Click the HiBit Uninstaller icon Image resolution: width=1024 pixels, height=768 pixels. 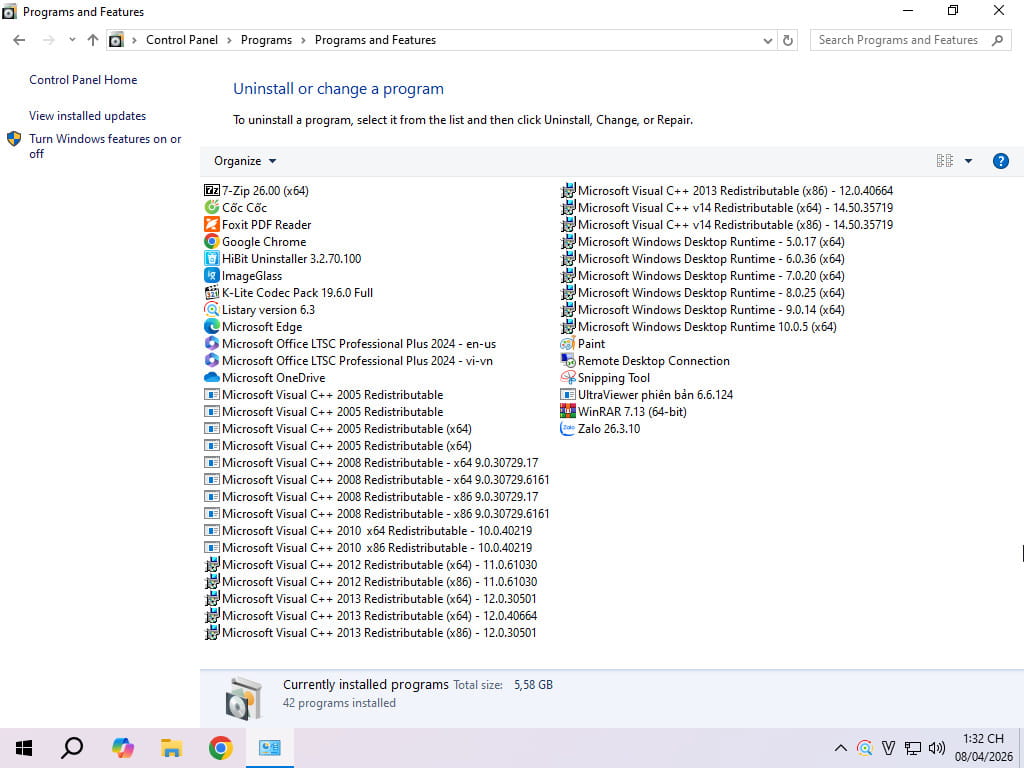pos(212,259)
